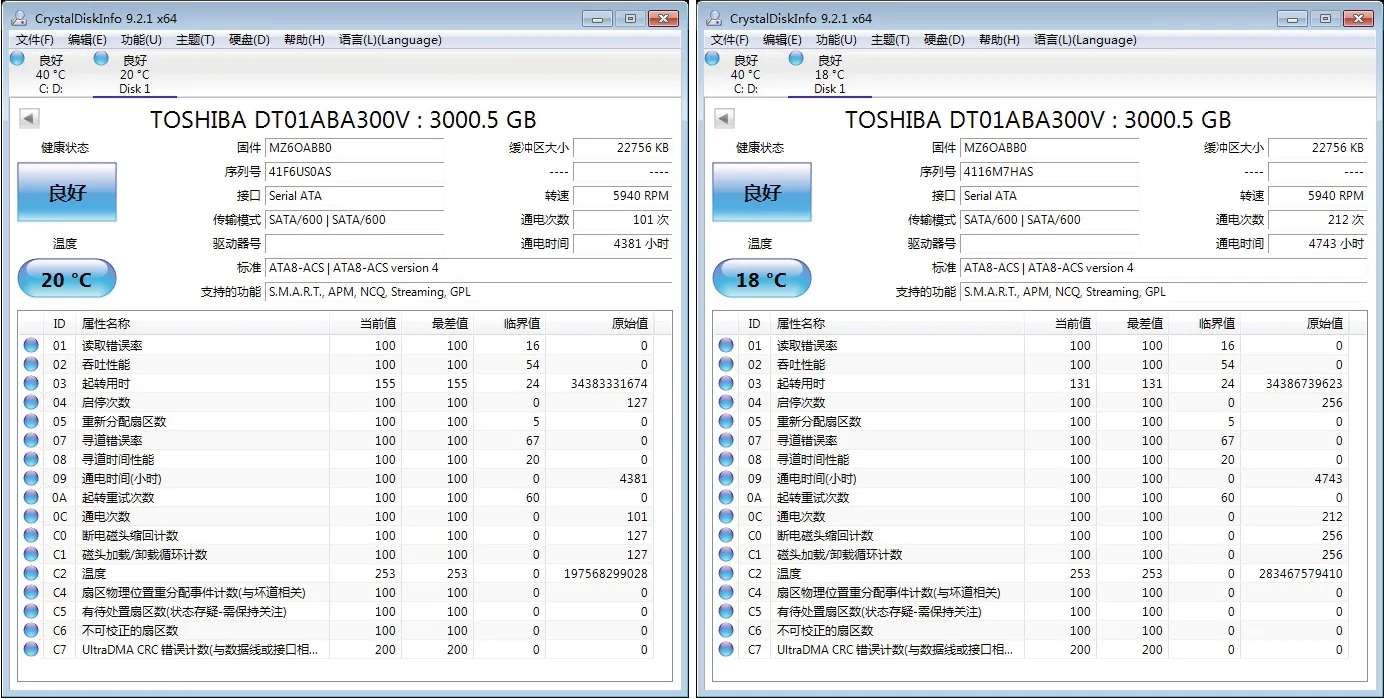Click status orb of C2 温度 in left window

click(31, 574)
